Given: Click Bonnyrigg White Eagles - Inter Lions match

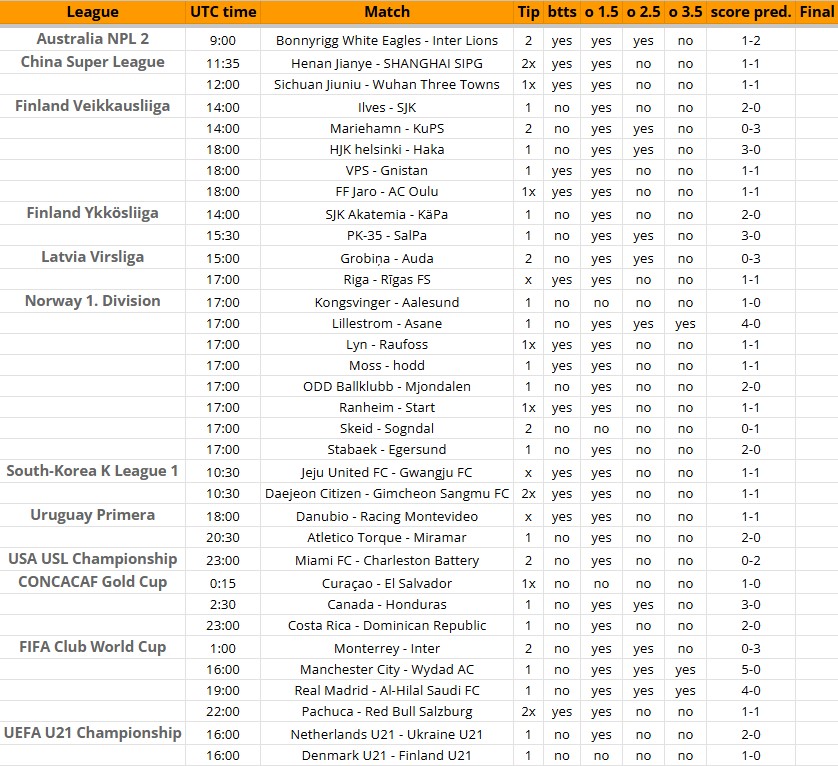Looking at the screenshot, I should click(387, 41).
